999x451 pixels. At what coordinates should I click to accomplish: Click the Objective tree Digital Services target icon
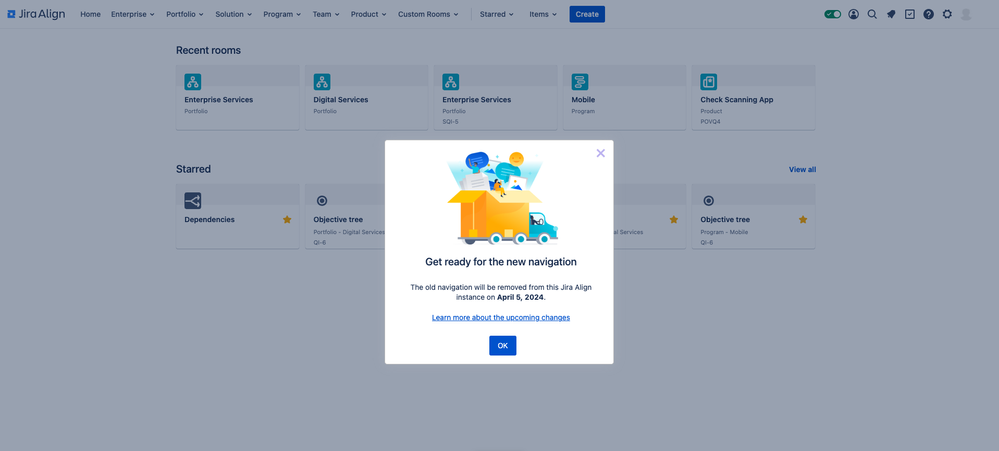pyautogui.click(x=322, y=201)
